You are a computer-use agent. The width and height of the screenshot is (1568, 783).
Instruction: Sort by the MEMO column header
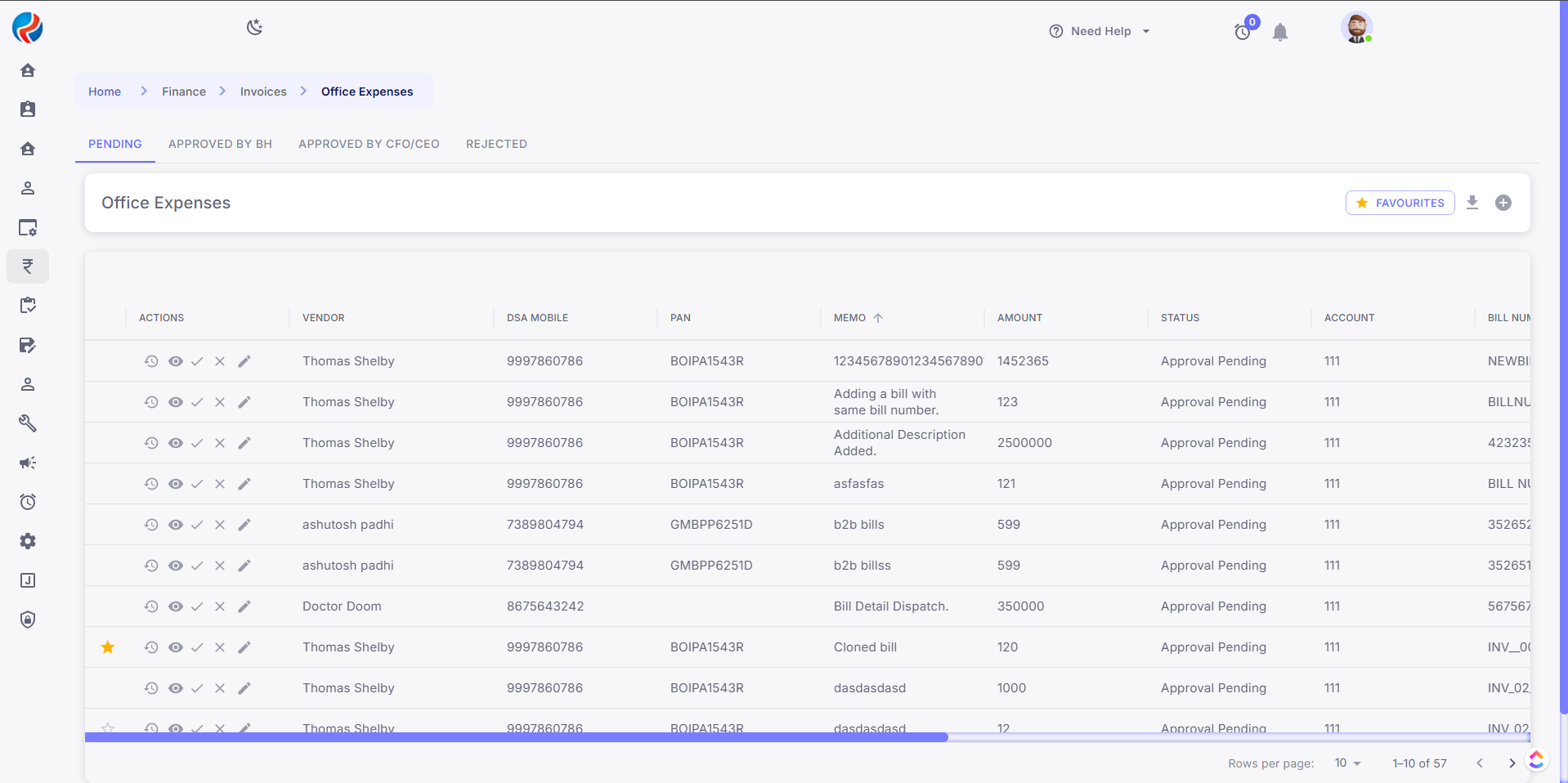tap(850, 318)
